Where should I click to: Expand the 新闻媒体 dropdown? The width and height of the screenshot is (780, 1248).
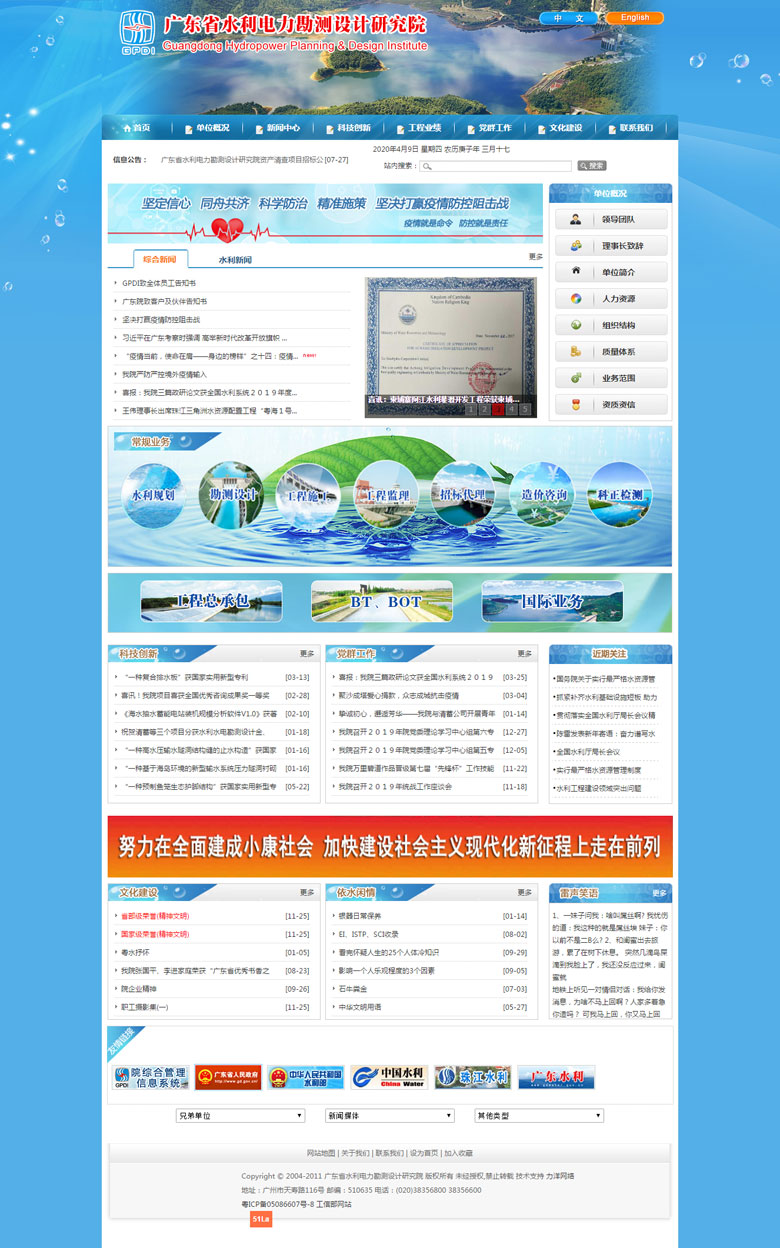point(389,1115)
